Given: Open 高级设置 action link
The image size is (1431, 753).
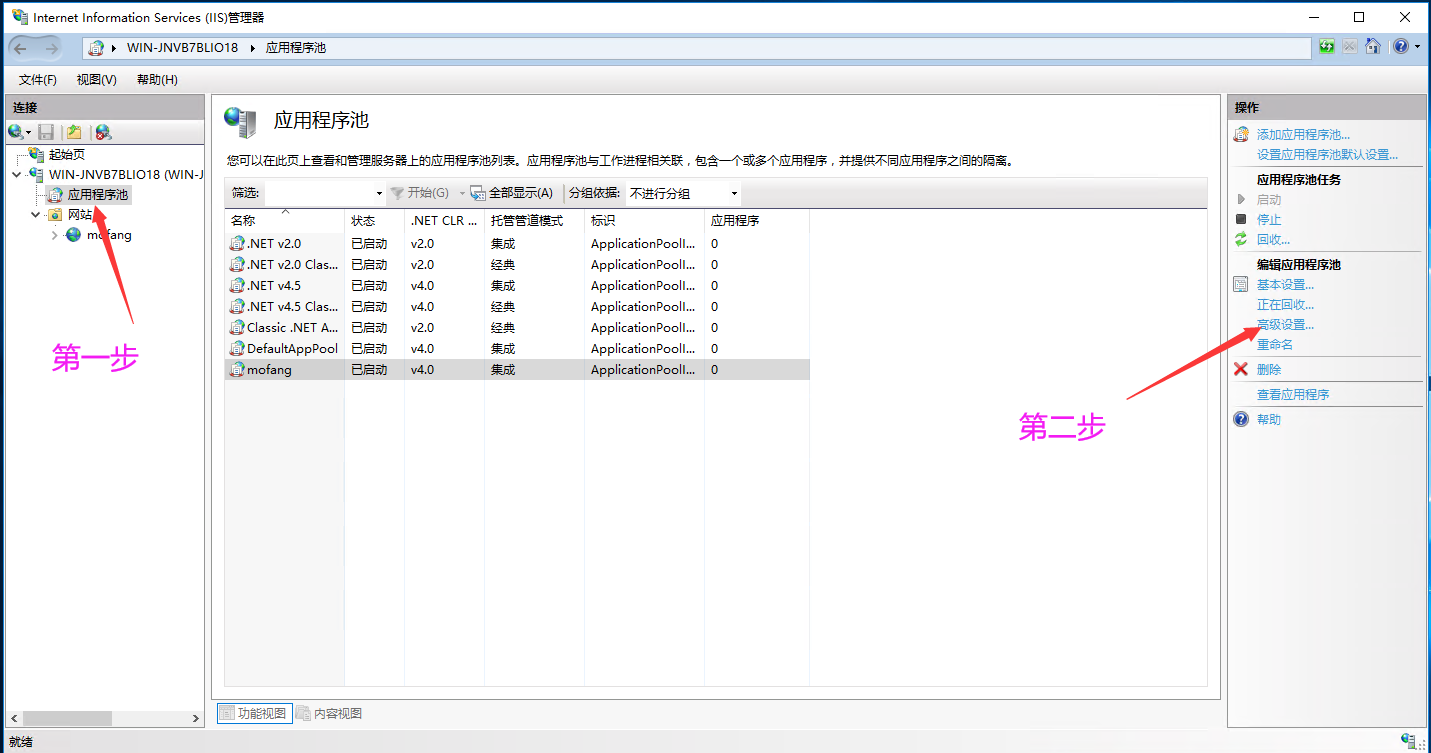Looking at the screenshot, I should point(1285,324).
